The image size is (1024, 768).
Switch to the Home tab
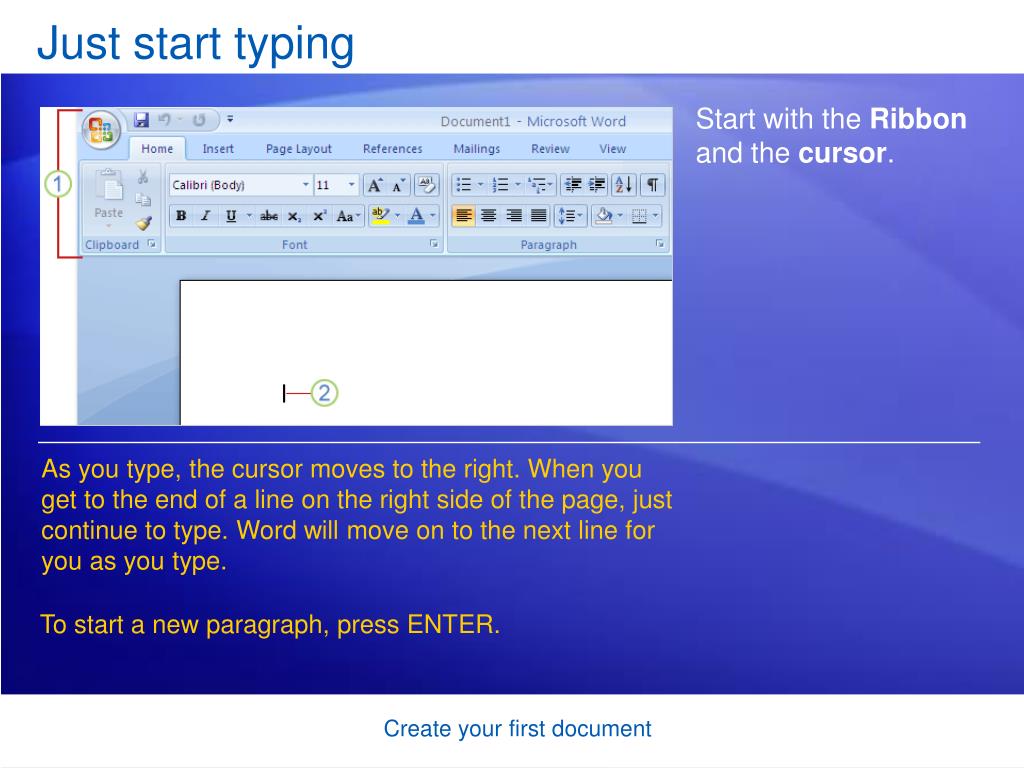tap(157, 149)
